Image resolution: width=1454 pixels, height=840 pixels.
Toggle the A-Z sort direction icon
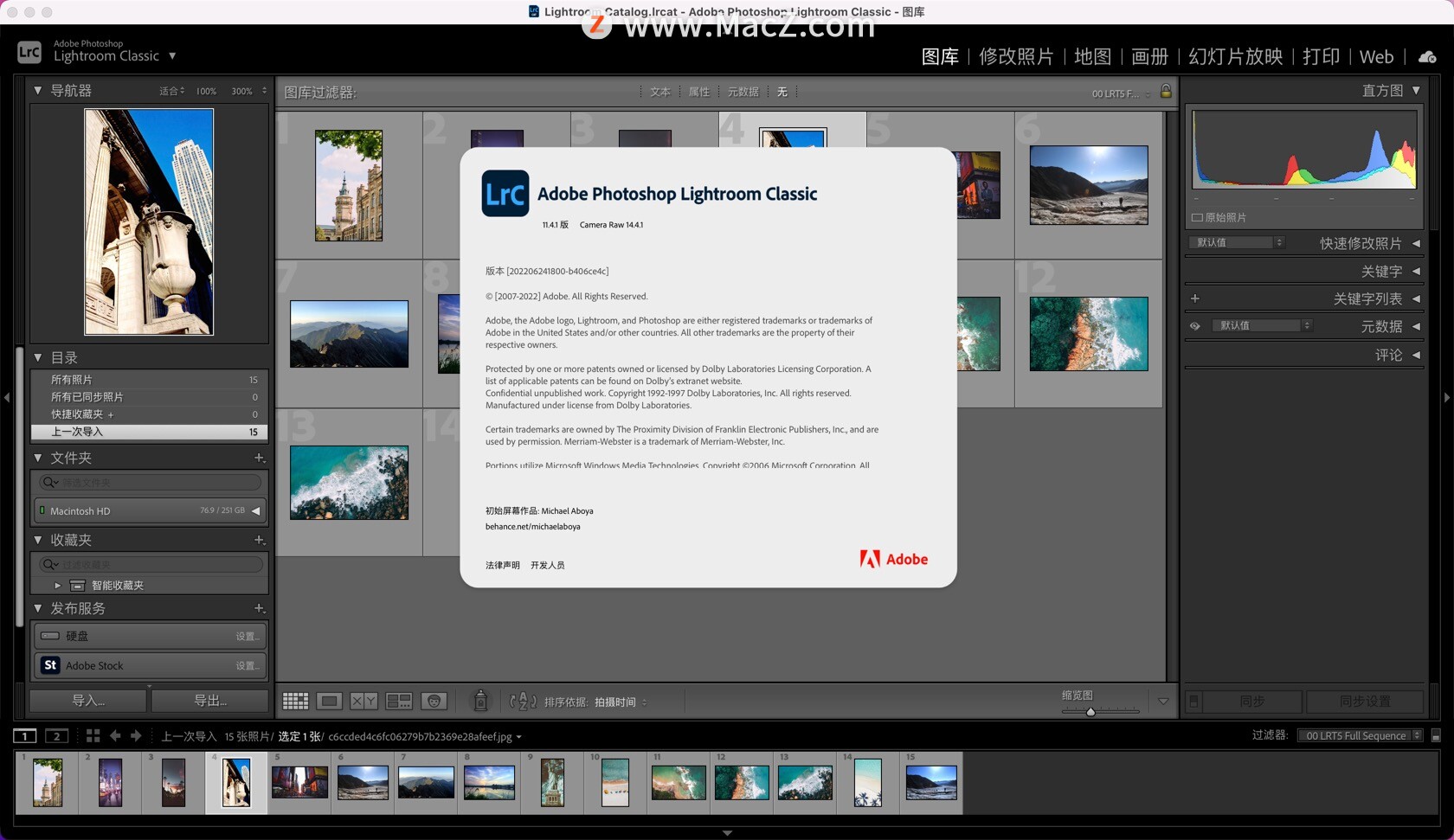pyautogui.click(x=523, y=701)
